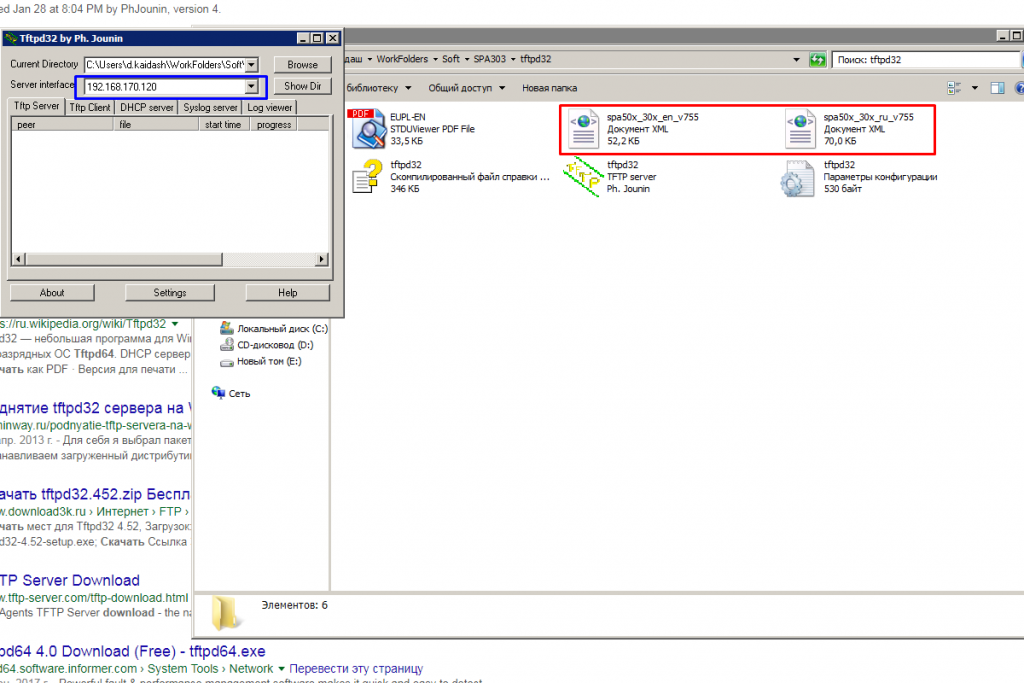Close the Tftpd32 window
This screenshot has width=1024, height=683.
(332, 39)
